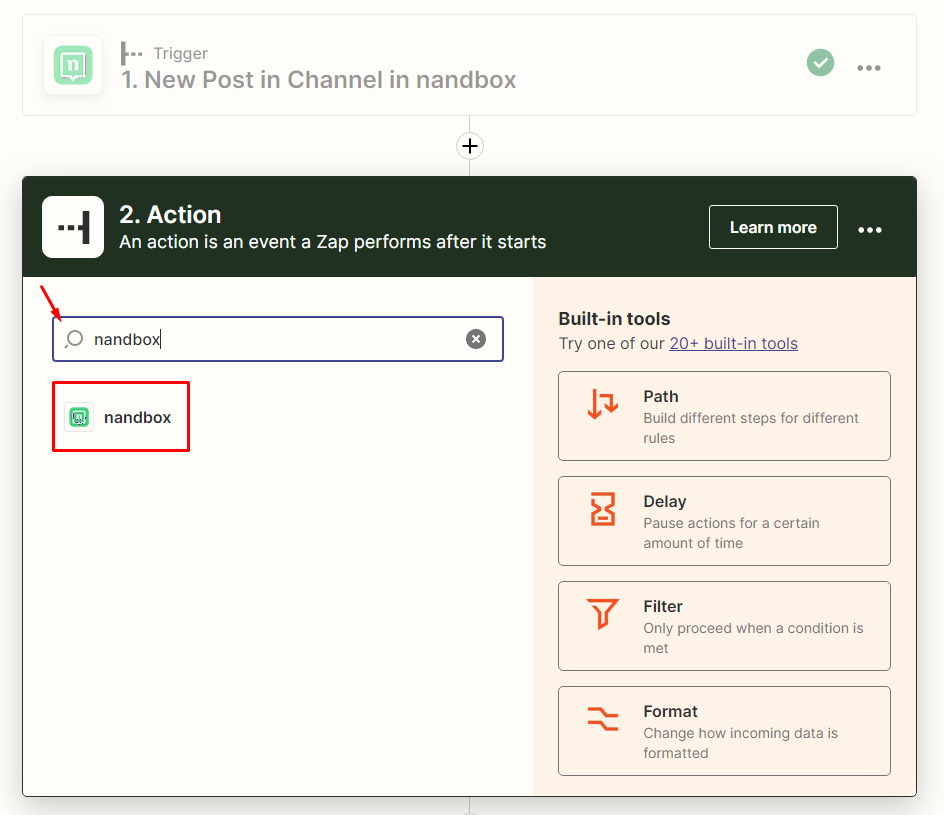This screenshot has height=815, width=944.
Task: Focus the app search field containing nandbox
Action: coord(270,339)
